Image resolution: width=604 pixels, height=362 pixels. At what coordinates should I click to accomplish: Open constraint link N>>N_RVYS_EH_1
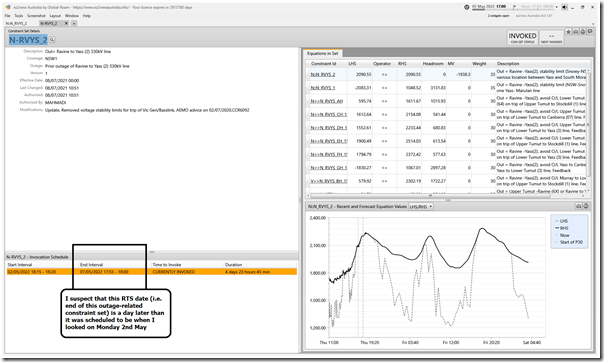[329, 141]
